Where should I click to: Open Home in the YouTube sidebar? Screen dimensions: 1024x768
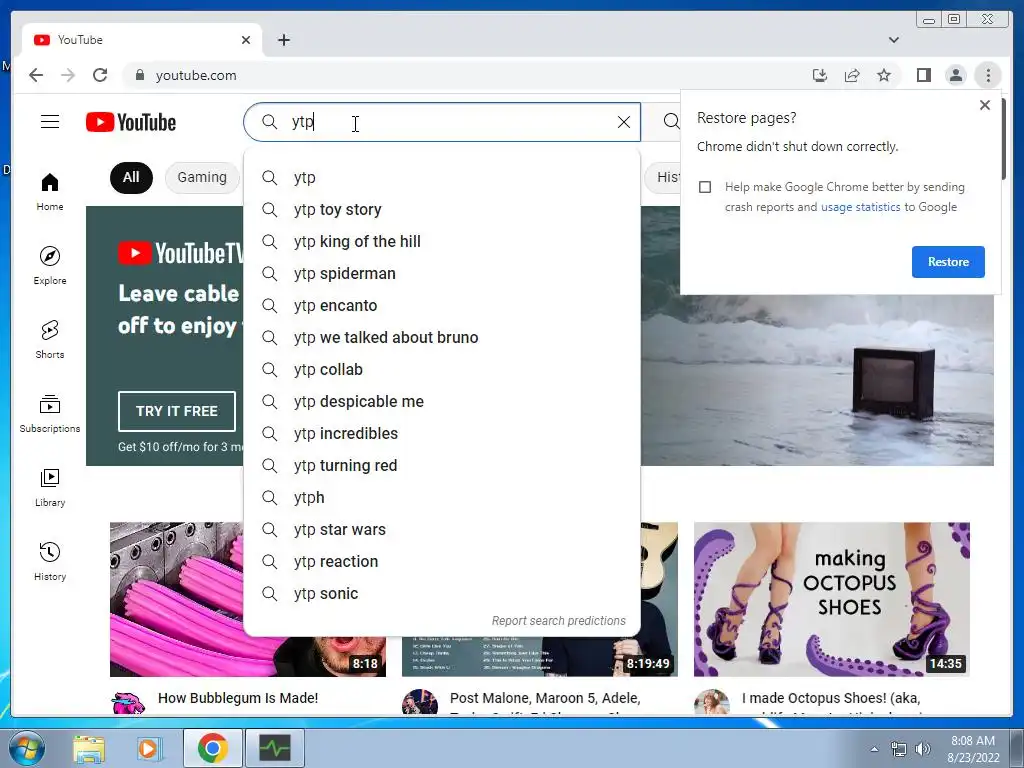point(50,191)
